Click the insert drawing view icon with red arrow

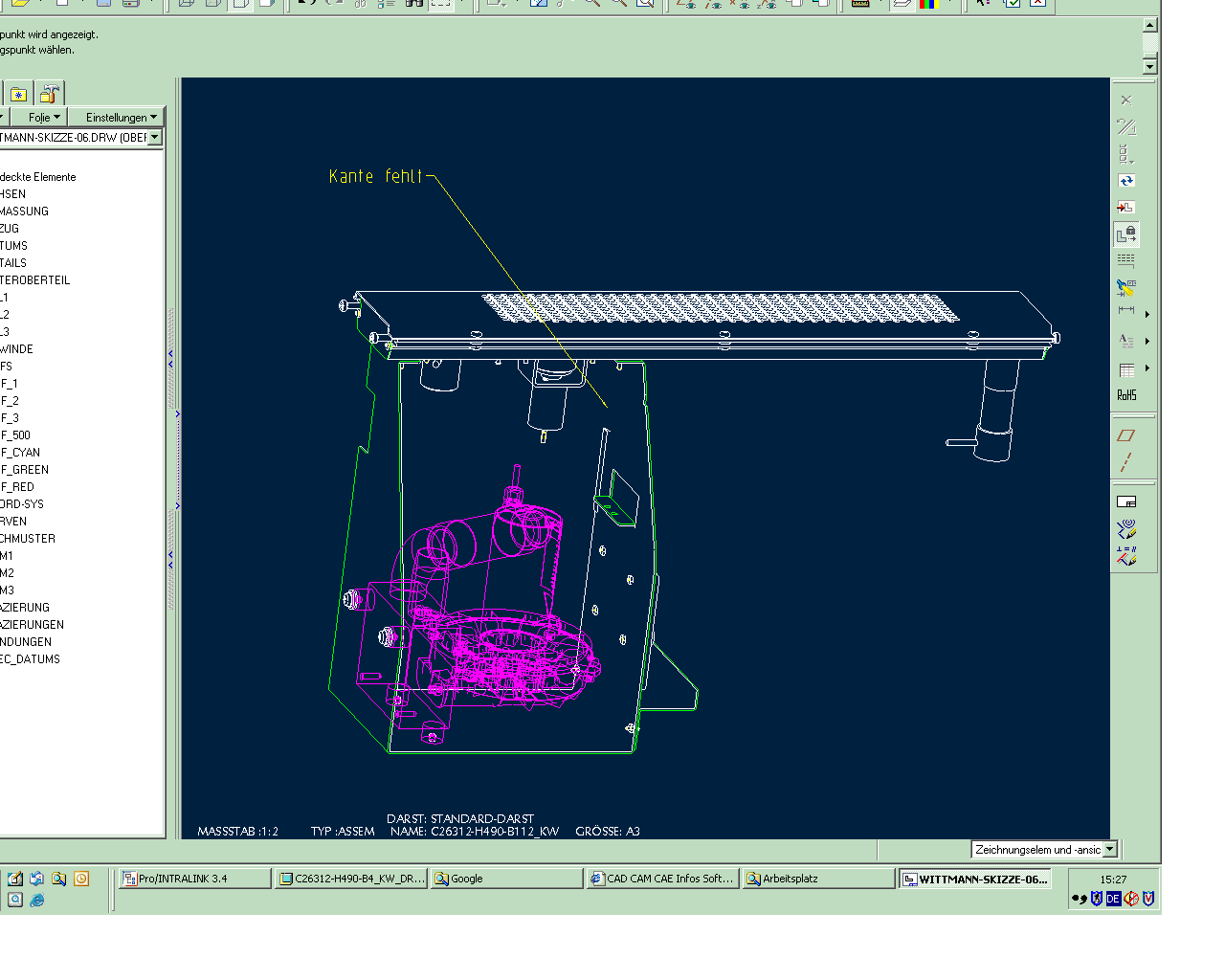1126,208
